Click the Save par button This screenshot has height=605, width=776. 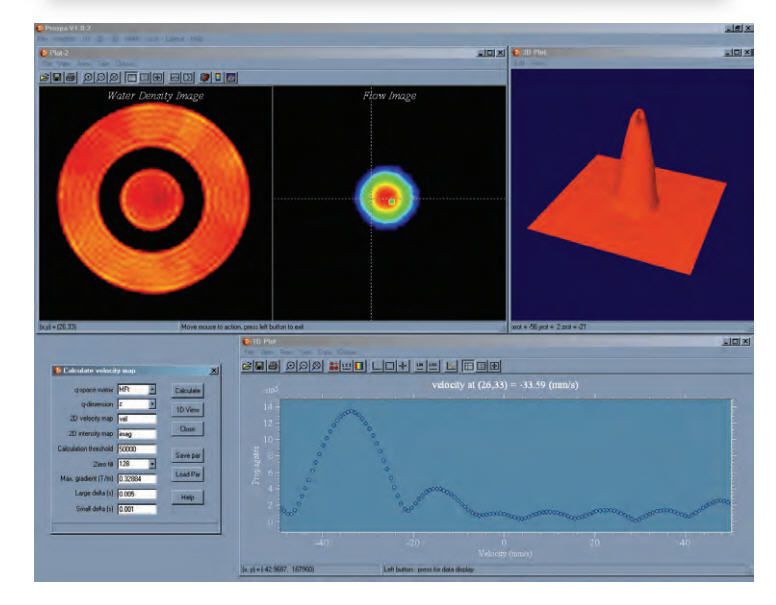pyautogui.click(x=188, y=454)
